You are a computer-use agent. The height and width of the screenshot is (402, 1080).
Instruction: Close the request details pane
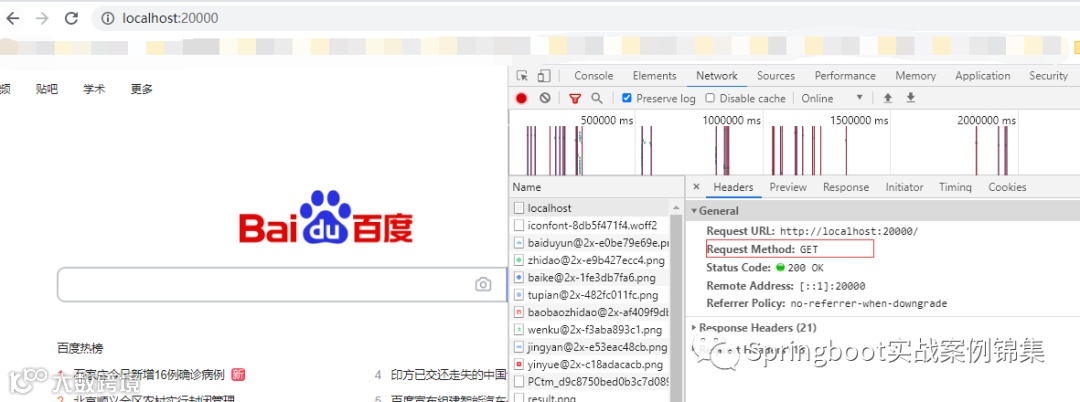pyautogui.click(x=696, y=187)
